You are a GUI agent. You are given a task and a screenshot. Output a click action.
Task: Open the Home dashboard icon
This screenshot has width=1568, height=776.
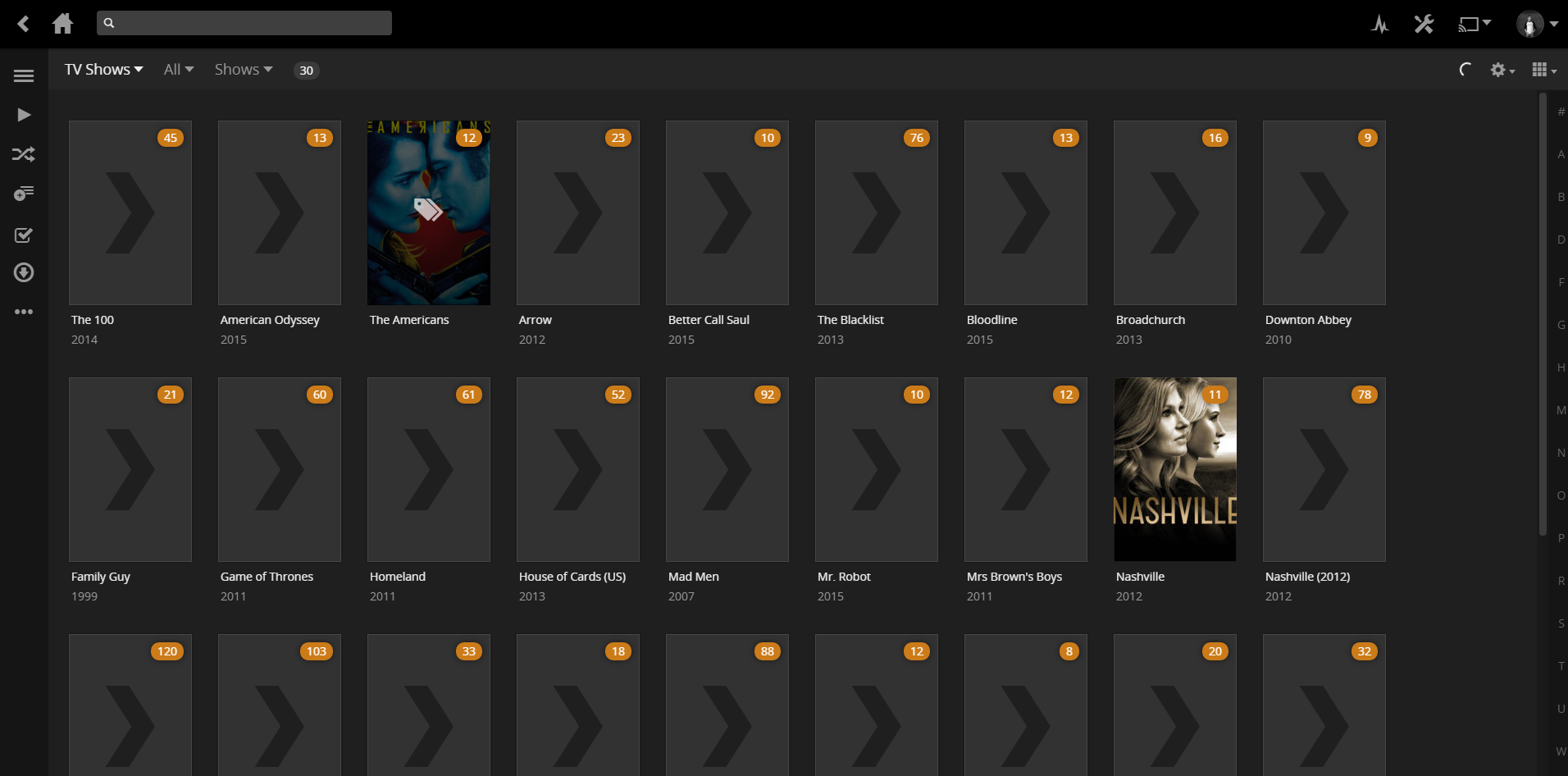click(62, 24)
